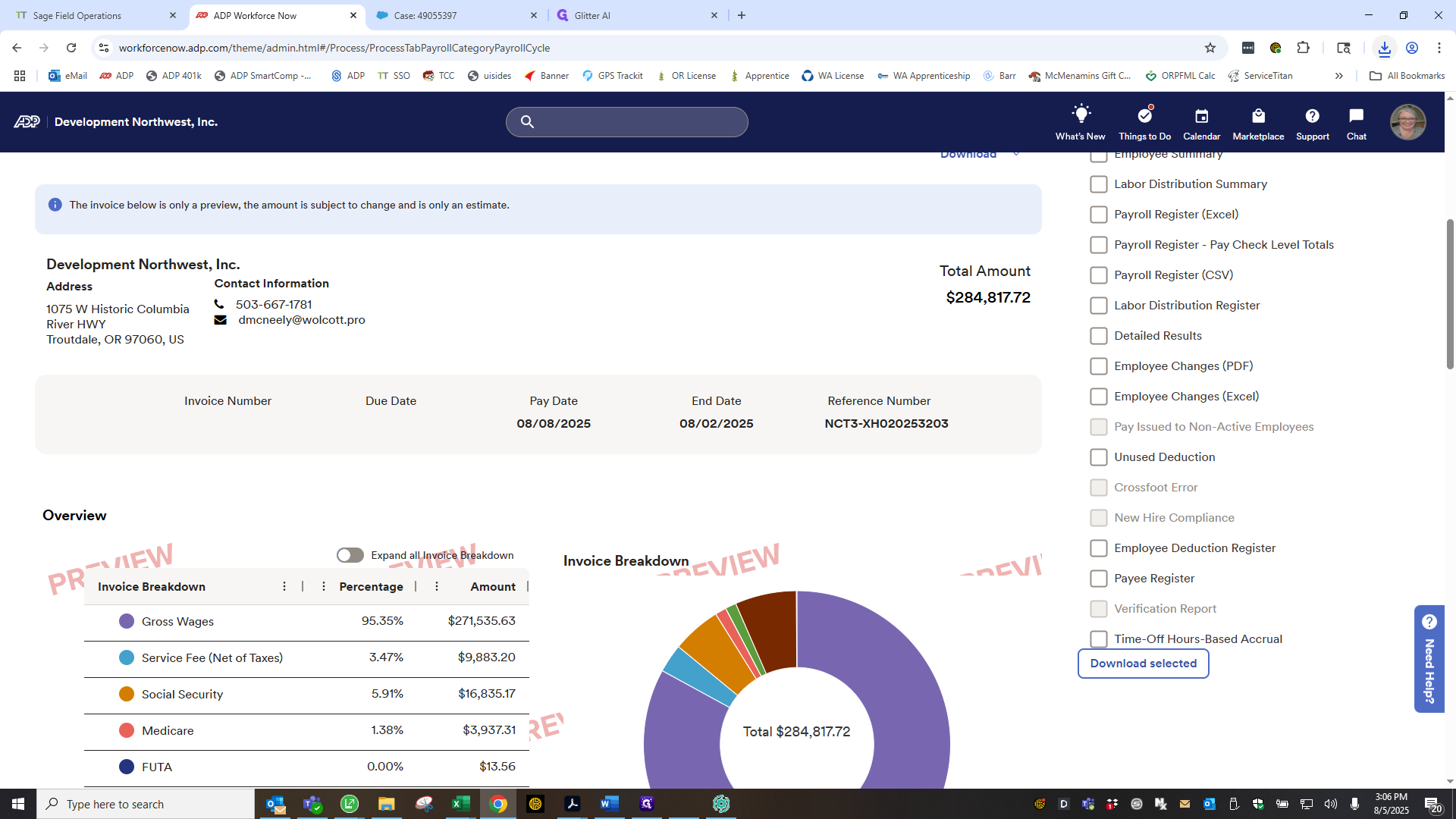Toggle Expand all Invoice Breakdown switch
This screenshot has width=1456, height=819.
tap(350, 555)
